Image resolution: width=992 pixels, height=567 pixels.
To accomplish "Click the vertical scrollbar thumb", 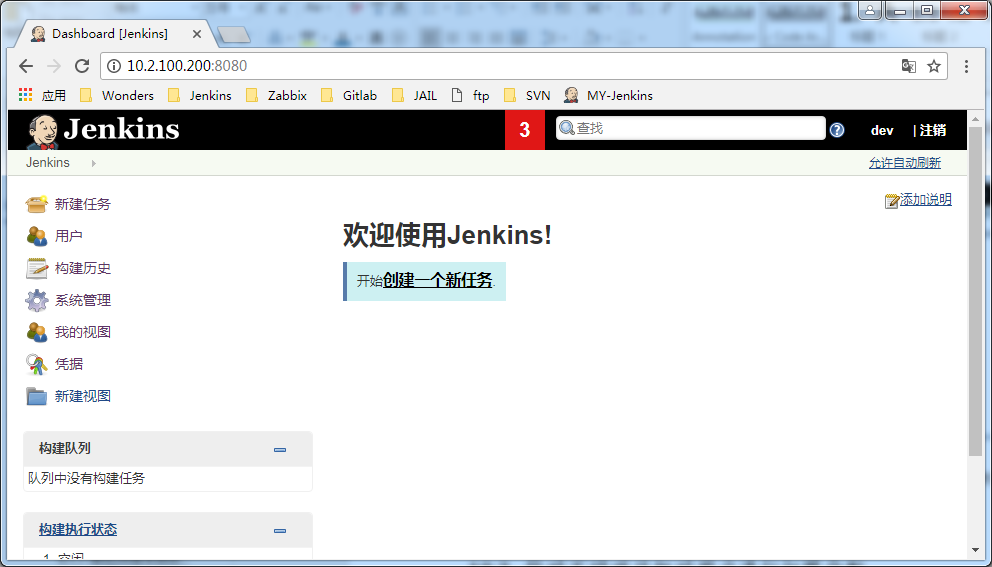I will click(976, 291).
